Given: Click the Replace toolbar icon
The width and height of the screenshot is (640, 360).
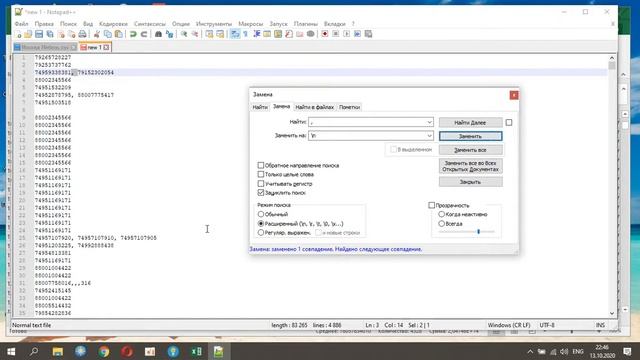Looking at the screenshot, I should click(169, 34).
